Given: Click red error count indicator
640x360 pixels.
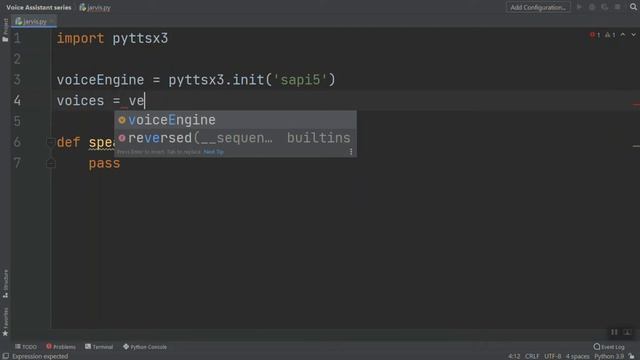Looking at the screenshot, I should [x=595, y=35].
